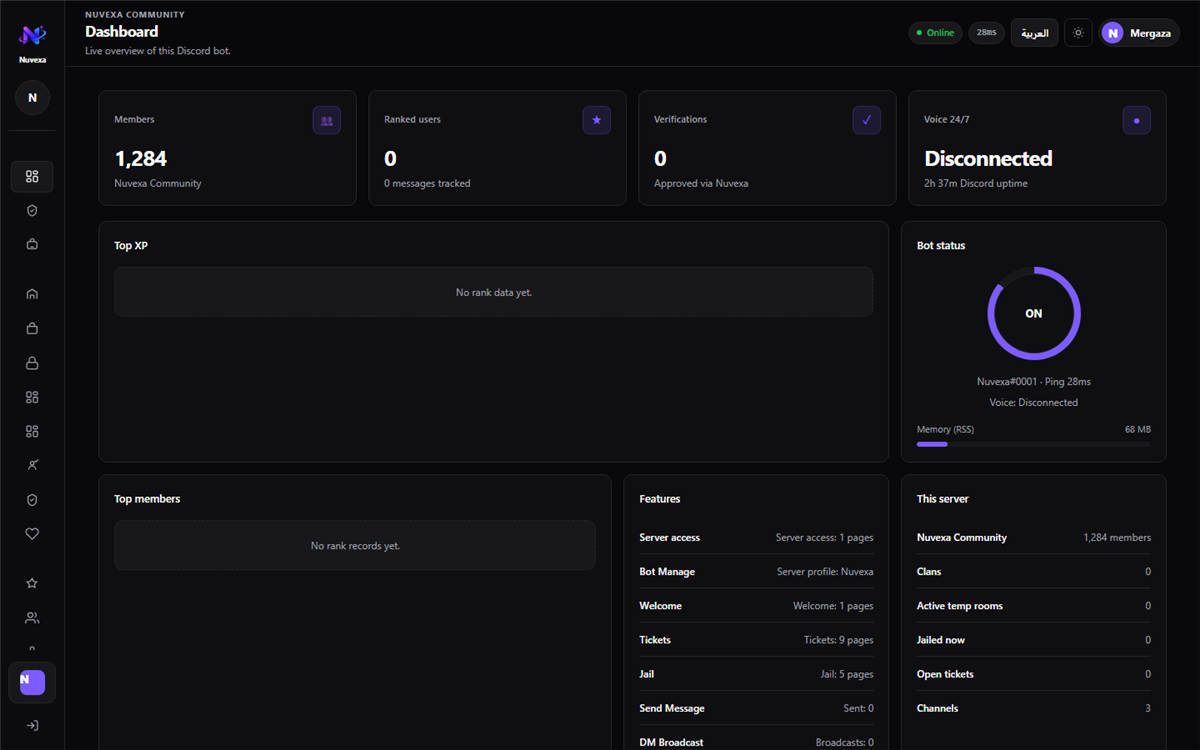Open the star icon in sidebar
1200x750 pixels.
click(32, 583)
